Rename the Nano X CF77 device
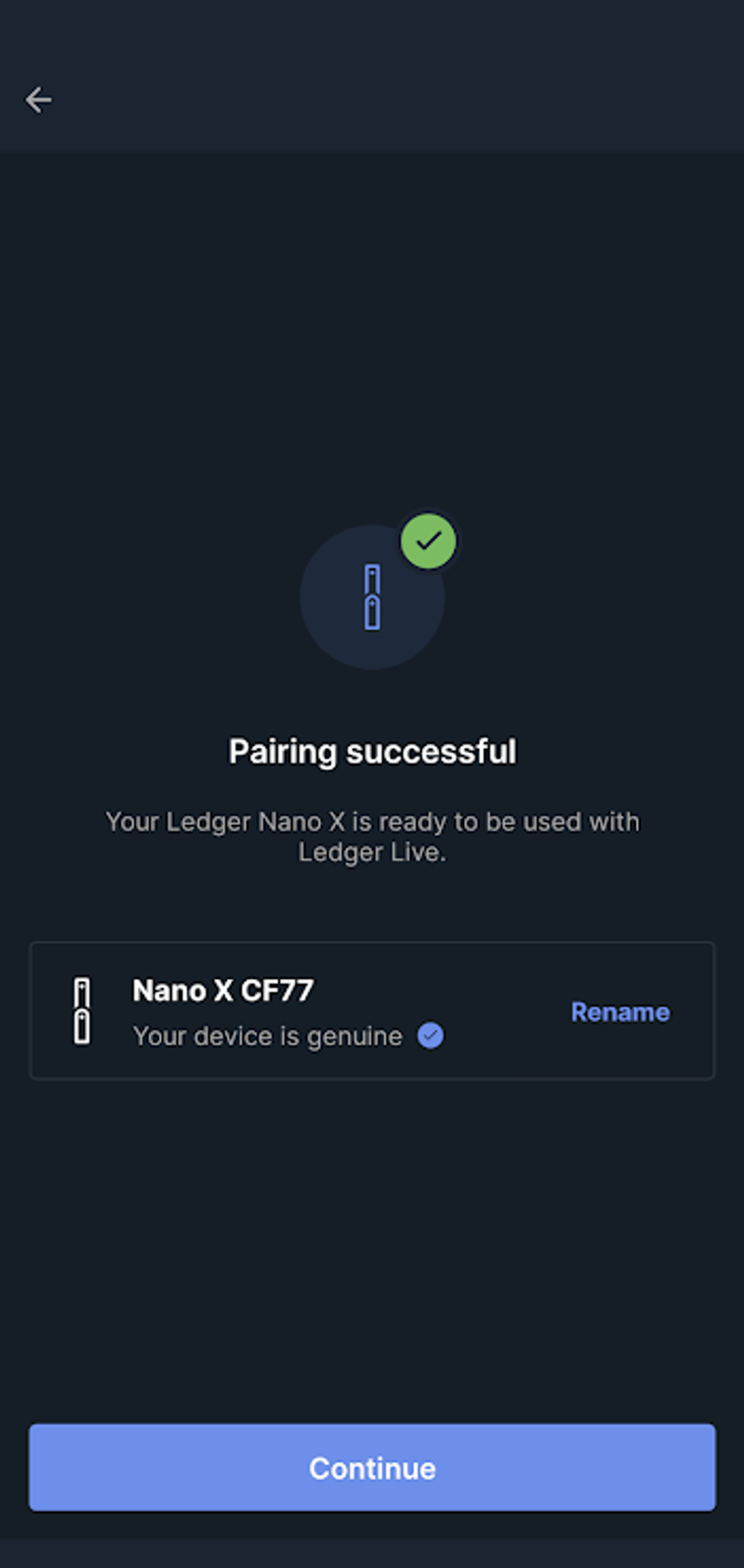The width and height of the screenshot is (744, 1568). pos(620,1012)
